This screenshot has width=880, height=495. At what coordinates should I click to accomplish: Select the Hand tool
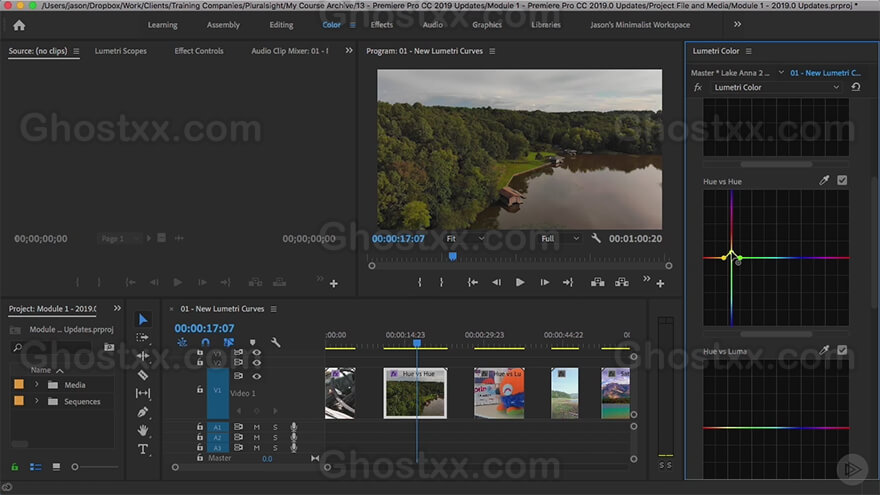coord(143,430)
